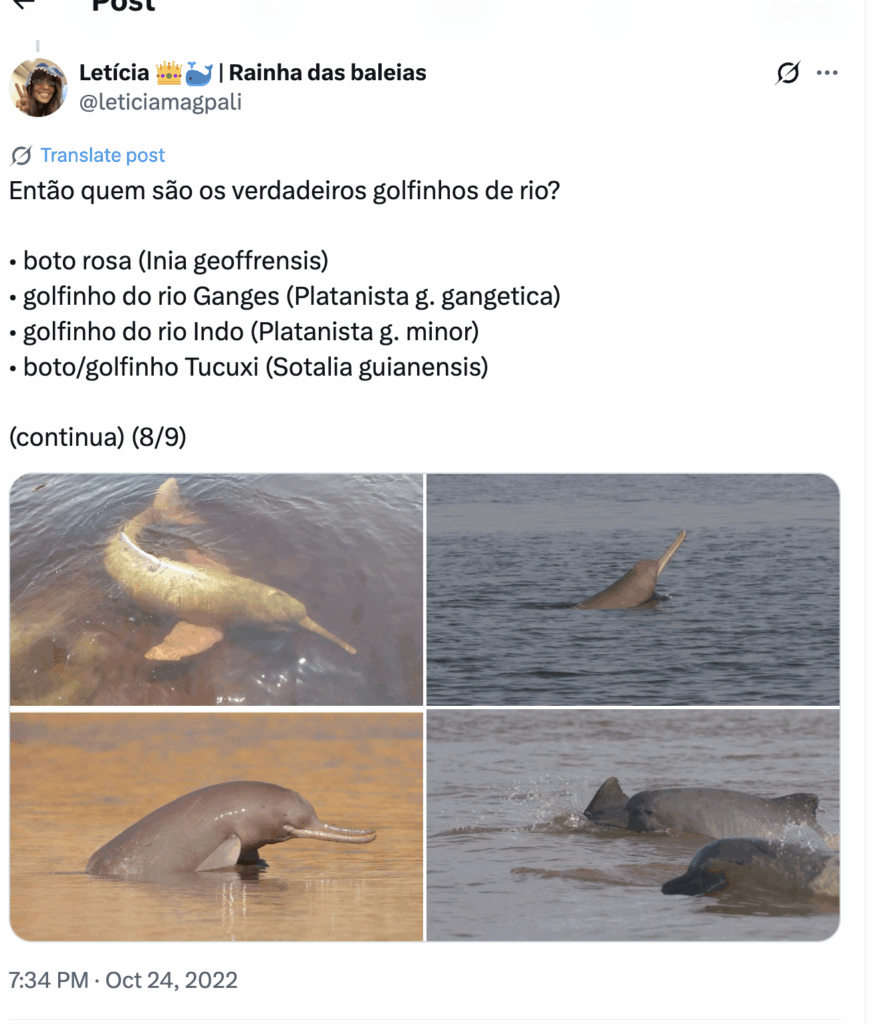The width and height of the screenshot is (881, 1024).
Task: Click the Post header title
Action: click(x=123, y=5)
